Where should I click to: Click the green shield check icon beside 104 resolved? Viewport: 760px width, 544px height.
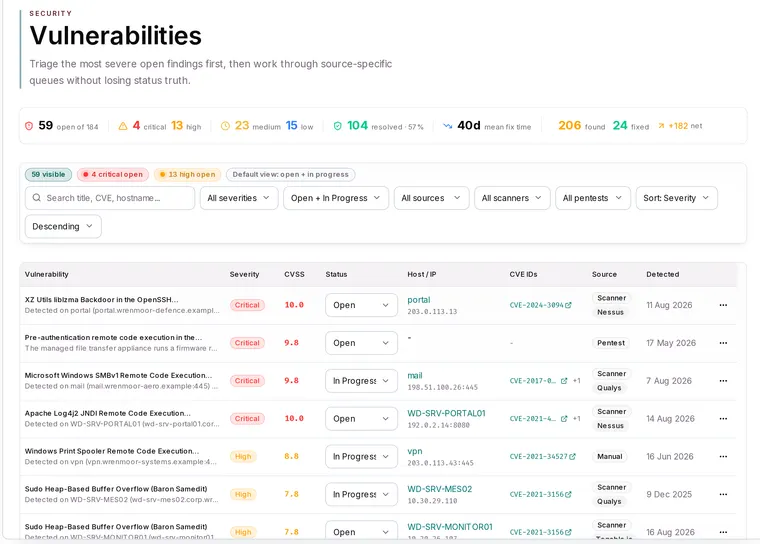coord(338,126)
